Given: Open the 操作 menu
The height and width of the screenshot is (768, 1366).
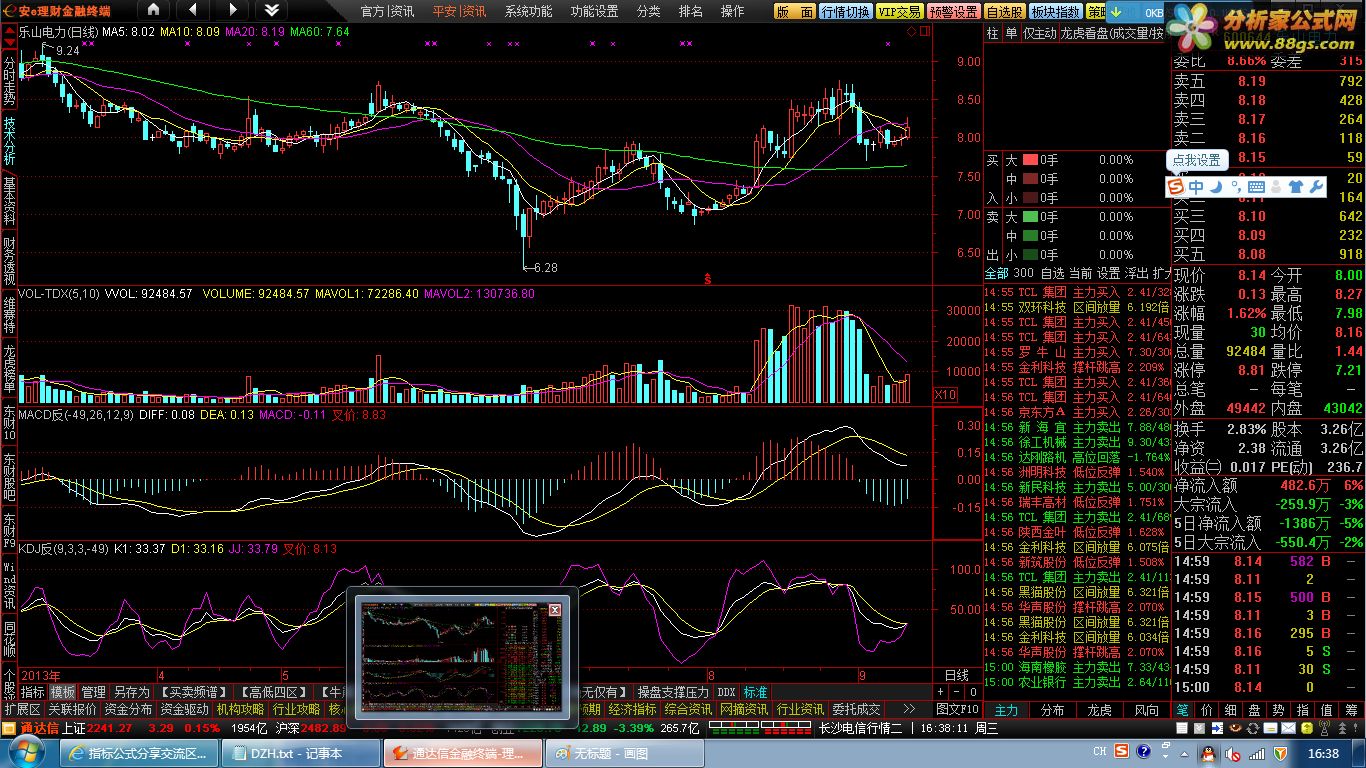Looking at the screenshot, I should pos(732,11).
